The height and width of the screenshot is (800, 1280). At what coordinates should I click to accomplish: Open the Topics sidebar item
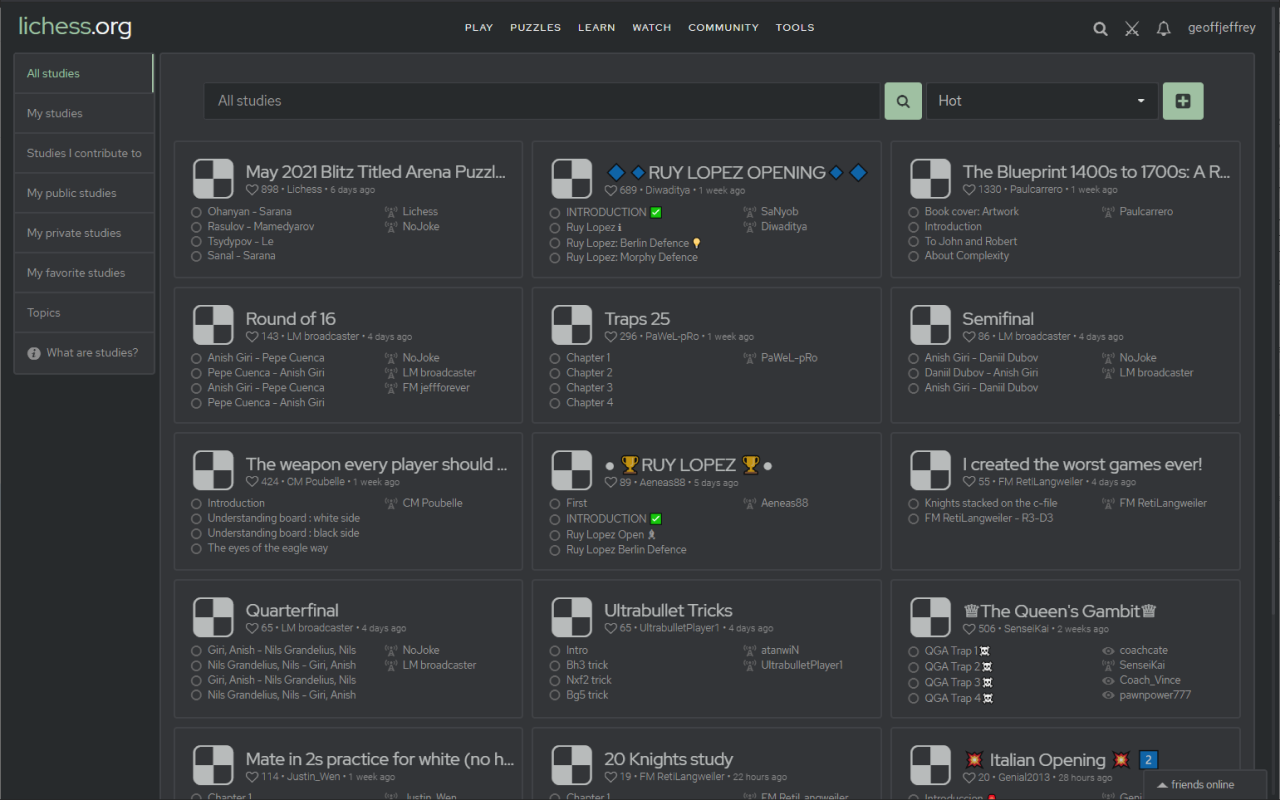pos(44,313)
